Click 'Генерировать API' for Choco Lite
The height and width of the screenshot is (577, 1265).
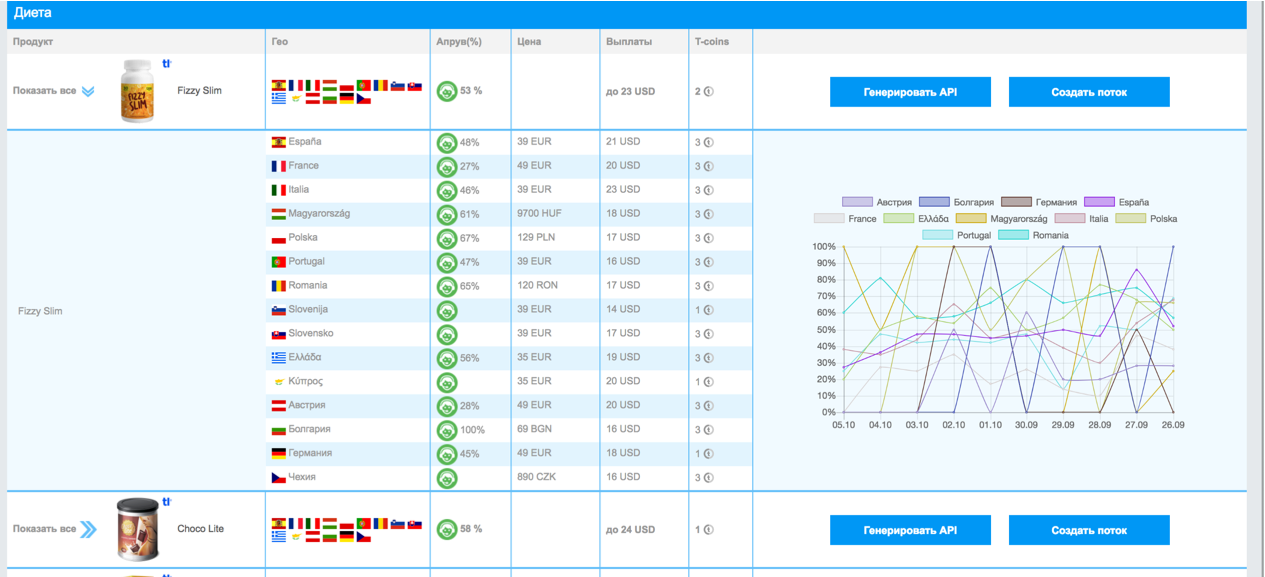[910, 530]
